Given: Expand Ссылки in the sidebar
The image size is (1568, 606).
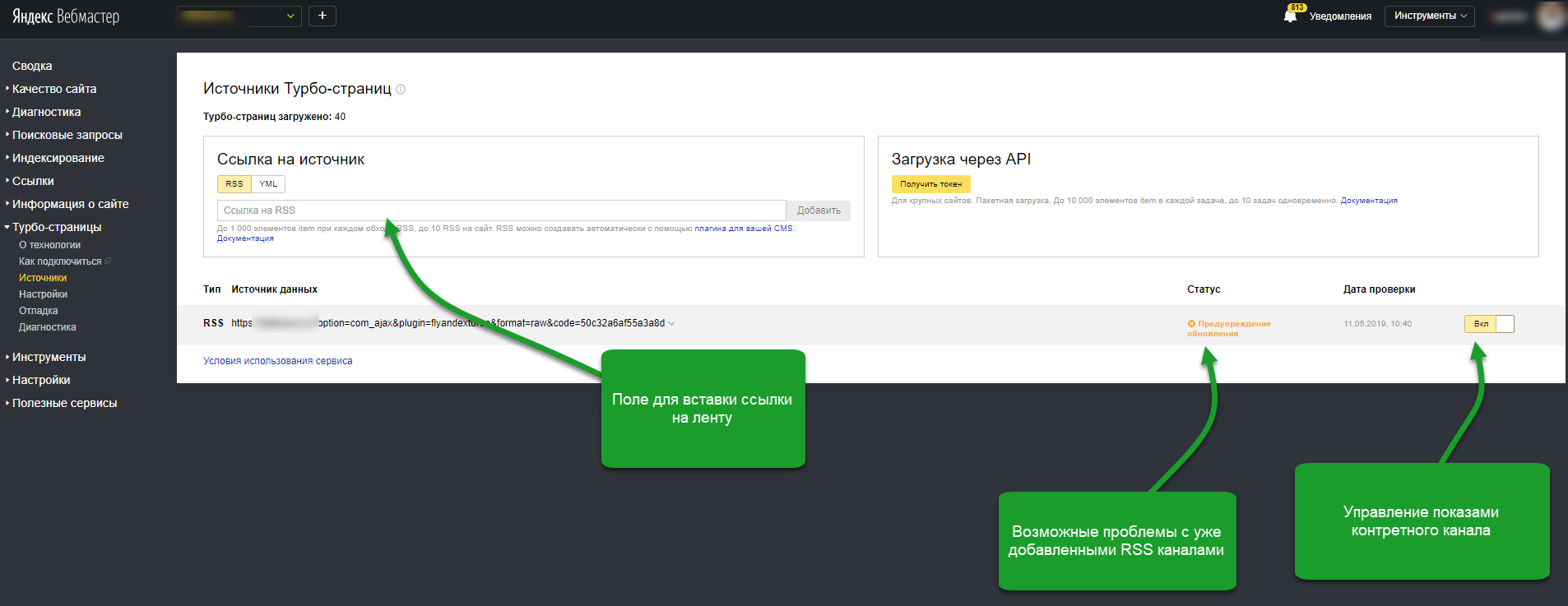Looking at the screenshot, I should (x=33, y=181).
